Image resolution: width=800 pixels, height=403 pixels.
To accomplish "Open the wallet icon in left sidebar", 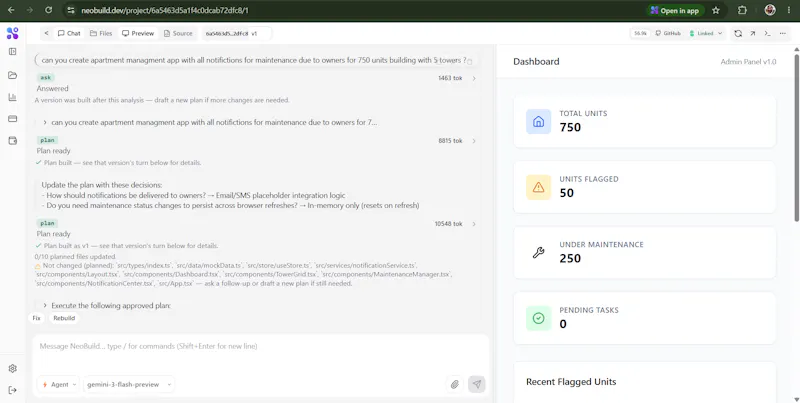I will click(13, 141).
